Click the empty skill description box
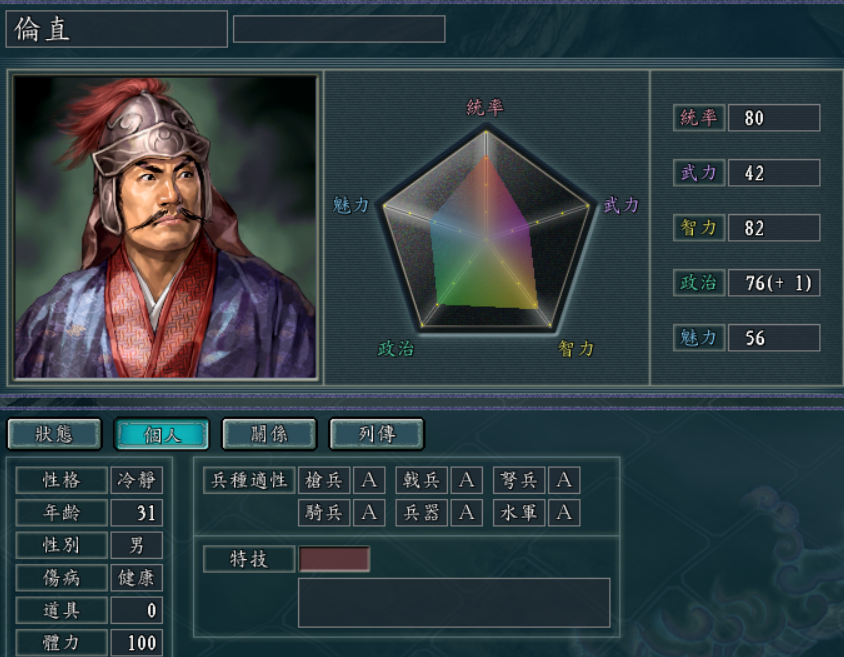Image resolution: width=844 pixels, height=657 pixels. pos(454,603)
